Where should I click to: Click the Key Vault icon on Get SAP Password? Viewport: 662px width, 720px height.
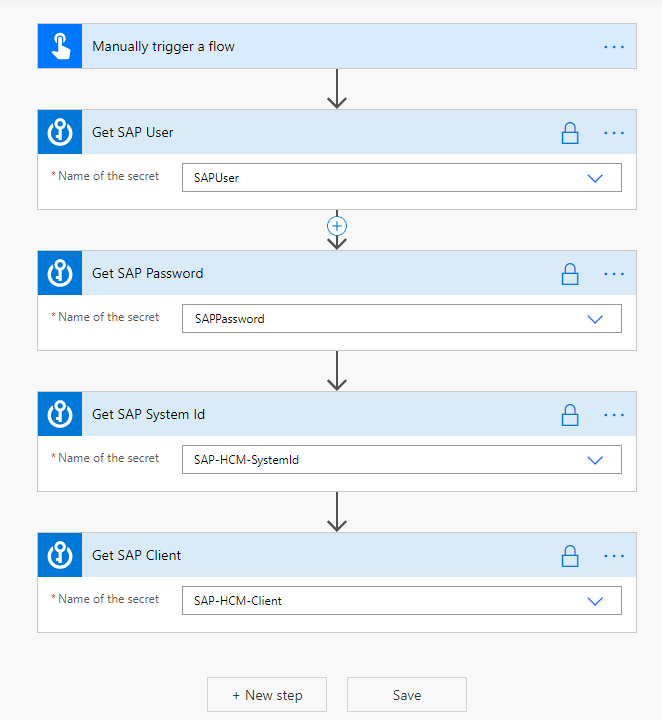click(60, 273)
